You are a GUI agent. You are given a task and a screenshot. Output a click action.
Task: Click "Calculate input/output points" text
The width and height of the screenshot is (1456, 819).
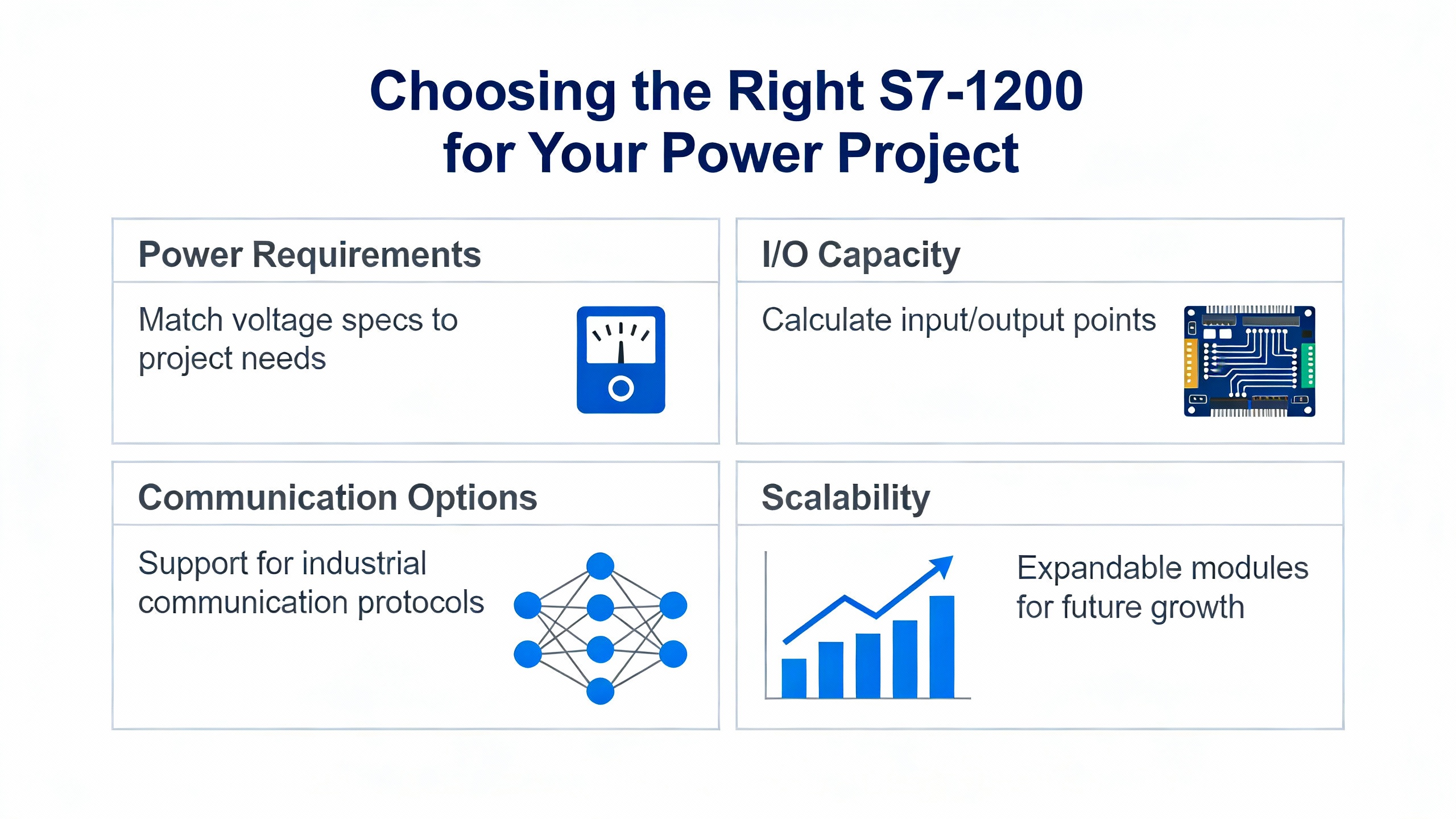958,320
